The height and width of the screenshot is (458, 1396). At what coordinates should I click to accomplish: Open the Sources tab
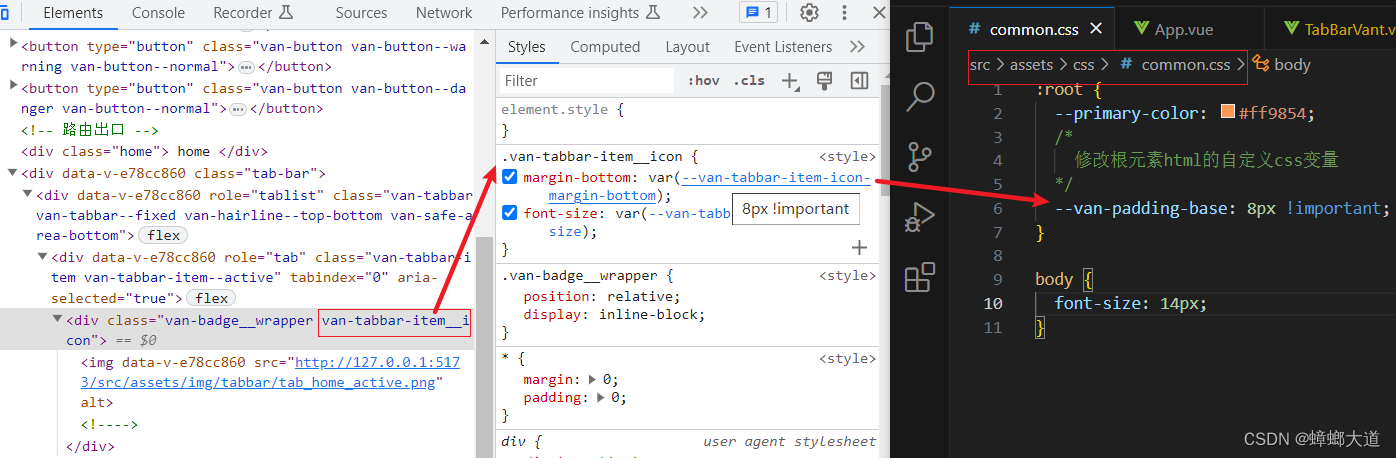pos(361,13)
